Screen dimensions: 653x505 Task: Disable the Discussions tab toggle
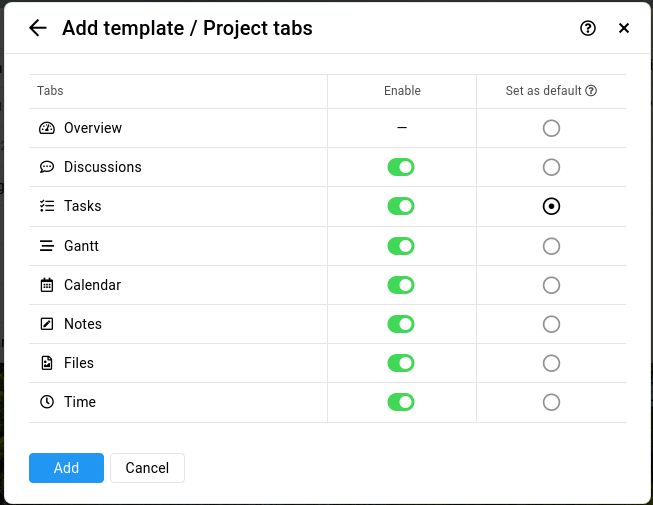coord(401,167)
